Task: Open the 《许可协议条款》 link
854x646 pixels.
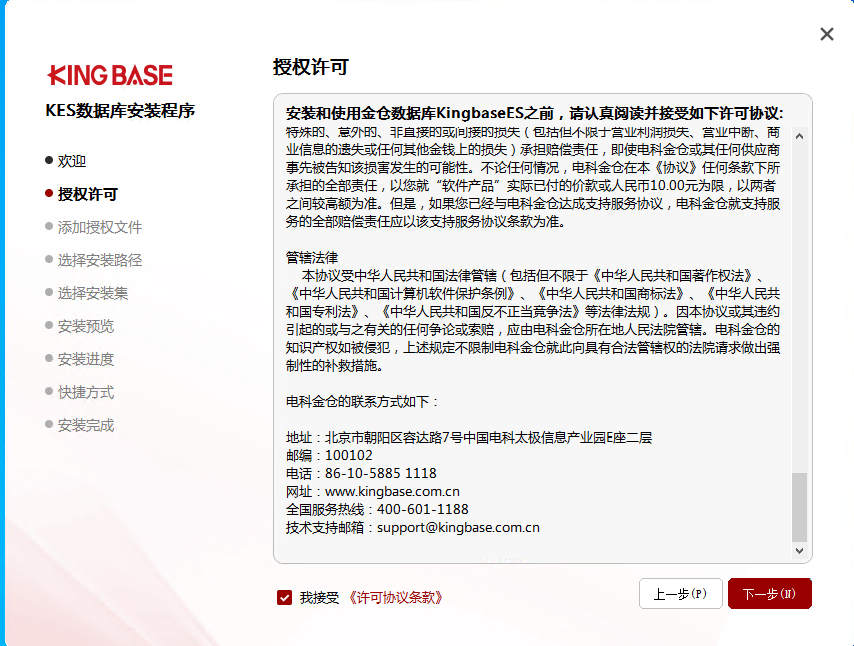Action: click(x=396, y=598)
